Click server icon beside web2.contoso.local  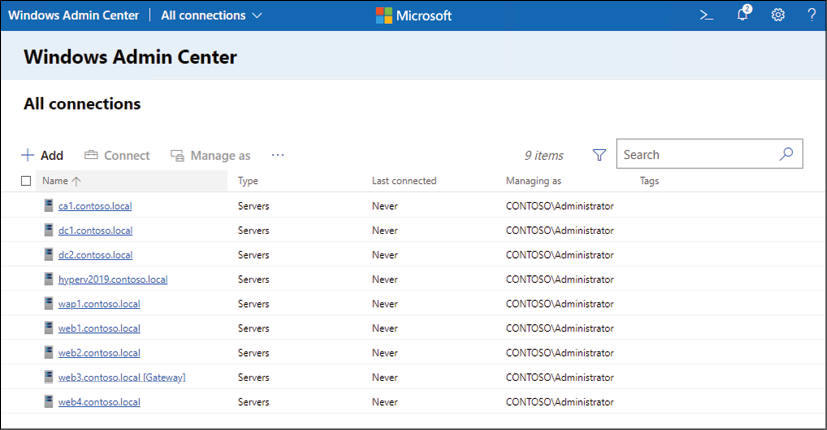49,351
